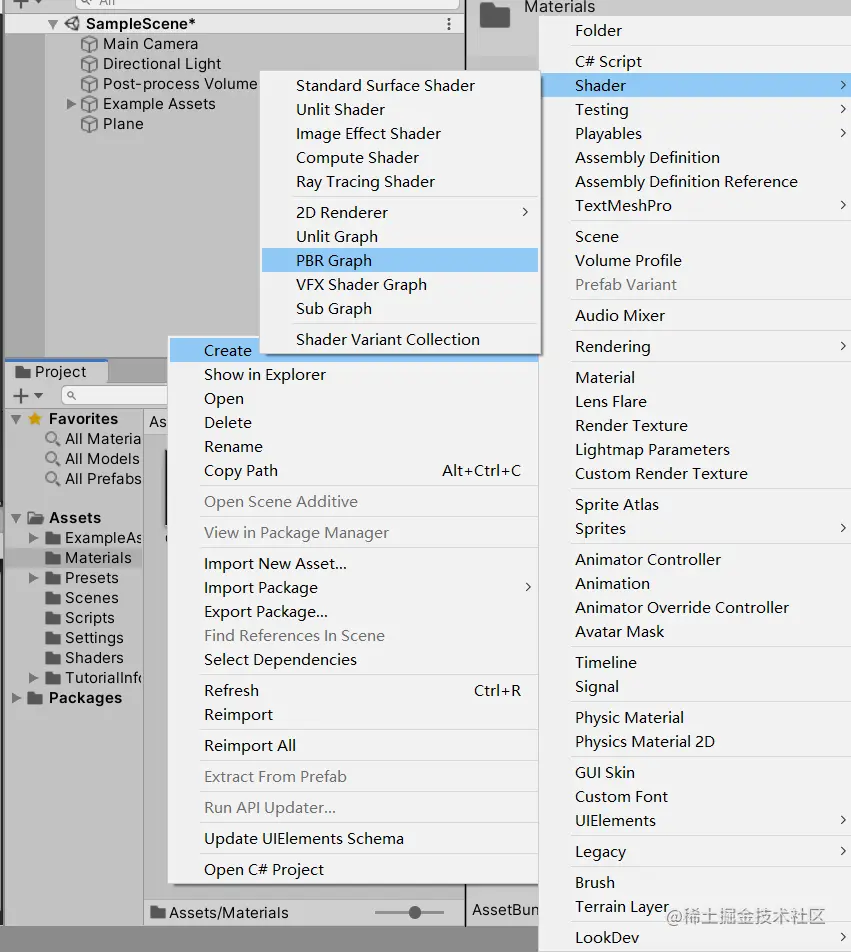
Task: Expand the TutorialInfo folder arrow
Action: (x=33, y=678)
